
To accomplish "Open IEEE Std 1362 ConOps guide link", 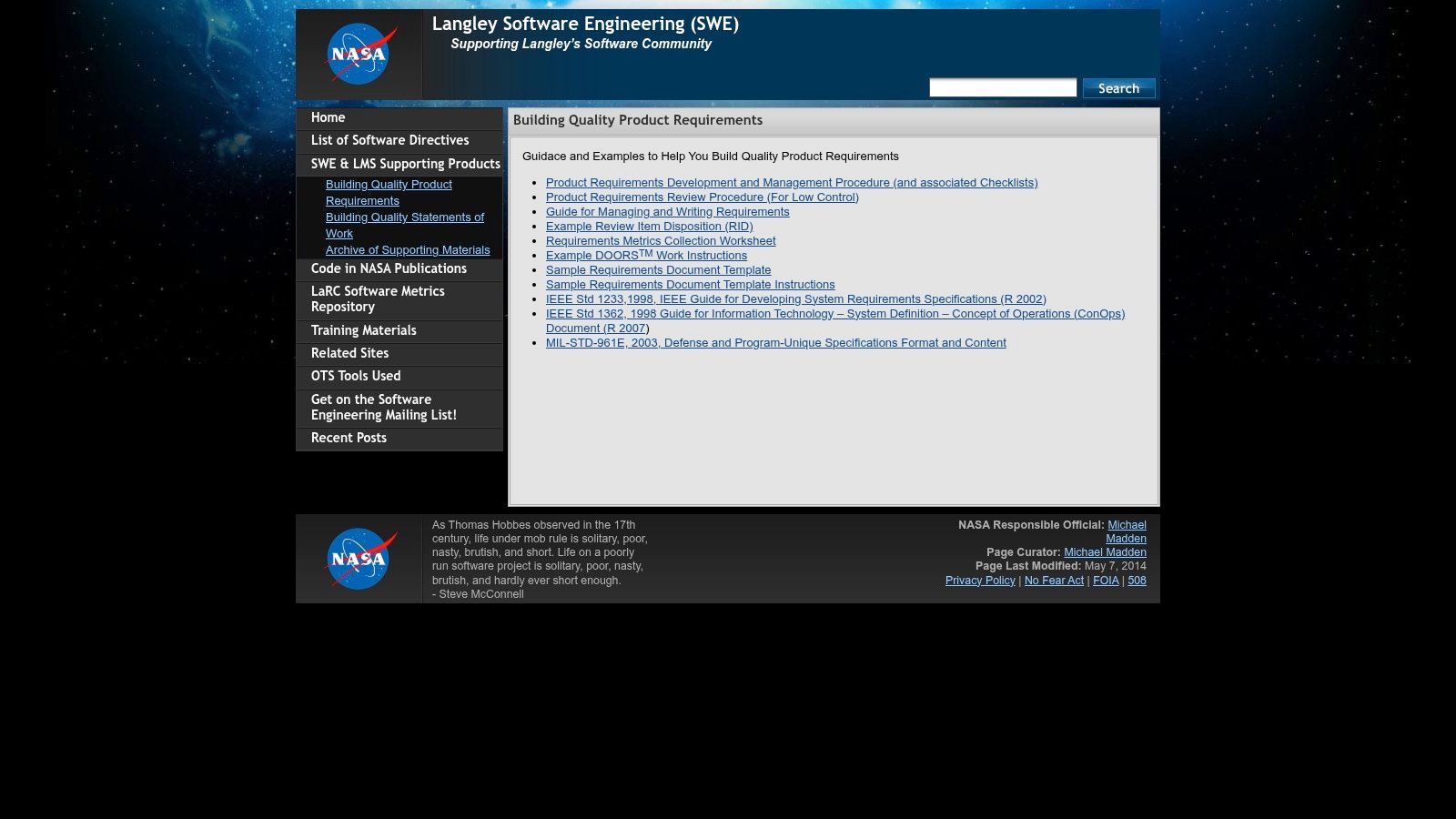I will coord(835,314).
